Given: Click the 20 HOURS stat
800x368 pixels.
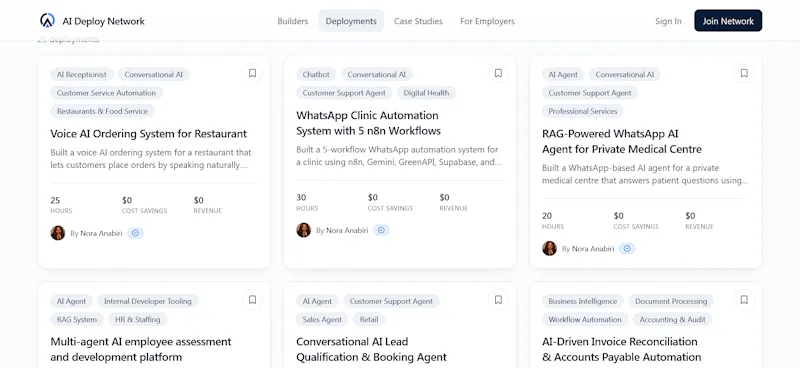Looking at the screenshot, I should [553, 220].
